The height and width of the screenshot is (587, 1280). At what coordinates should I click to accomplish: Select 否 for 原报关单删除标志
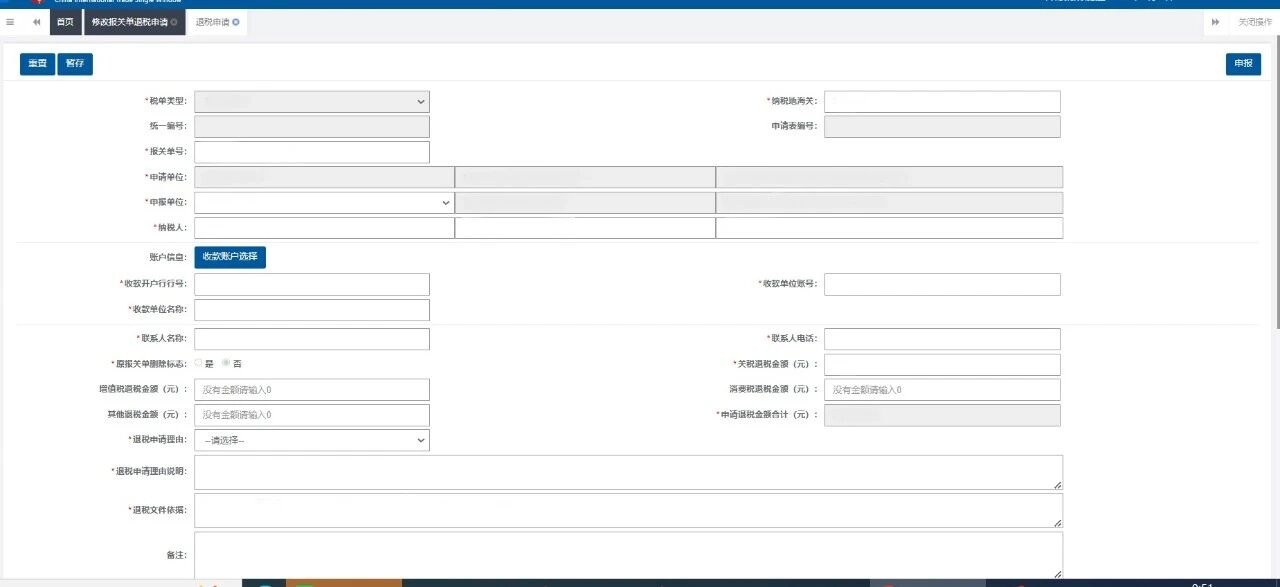pyautogui.click(x=226, y=364)
